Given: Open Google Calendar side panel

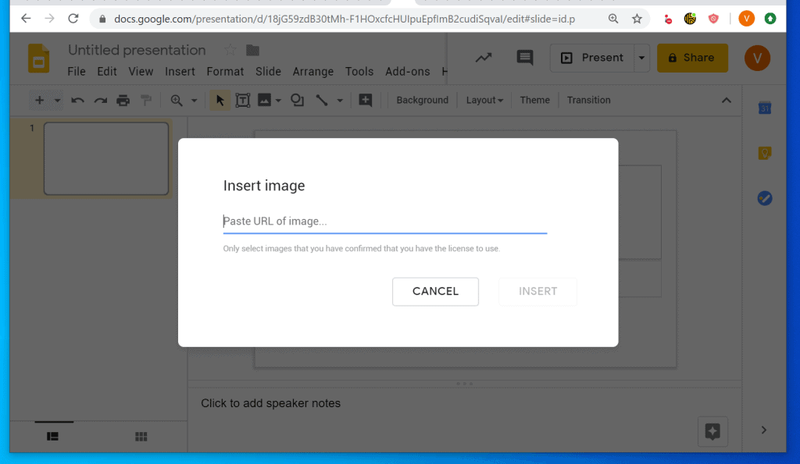Looking at the screenshot, I should pos(764,108).
